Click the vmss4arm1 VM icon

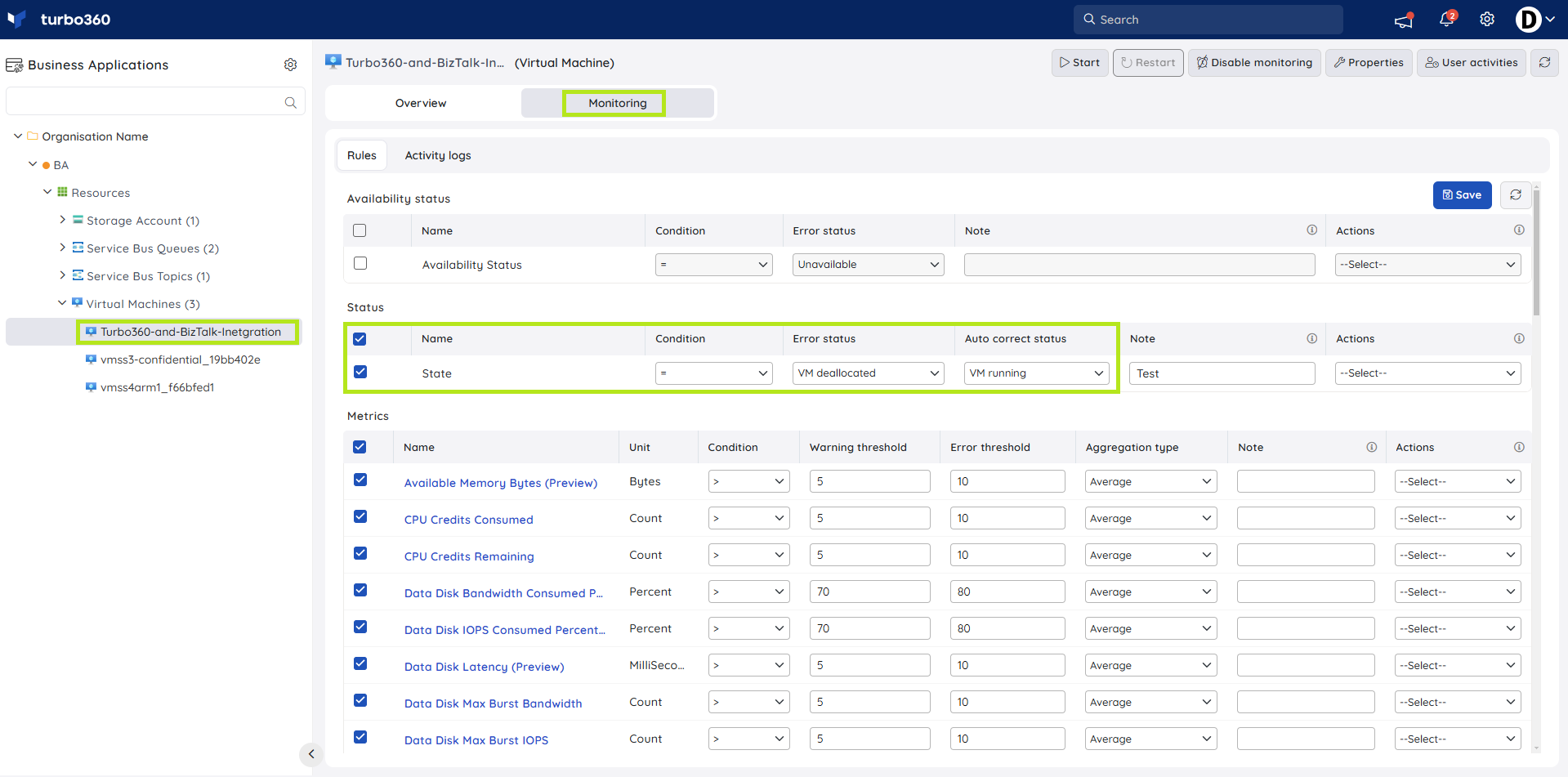click(x=91, y=386)
